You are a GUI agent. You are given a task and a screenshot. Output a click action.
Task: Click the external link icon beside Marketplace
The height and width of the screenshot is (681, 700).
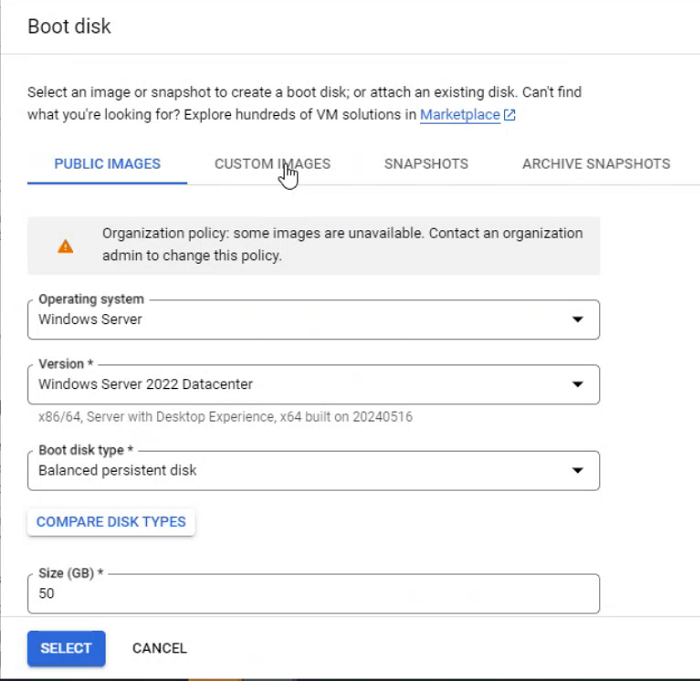(510, 115)
